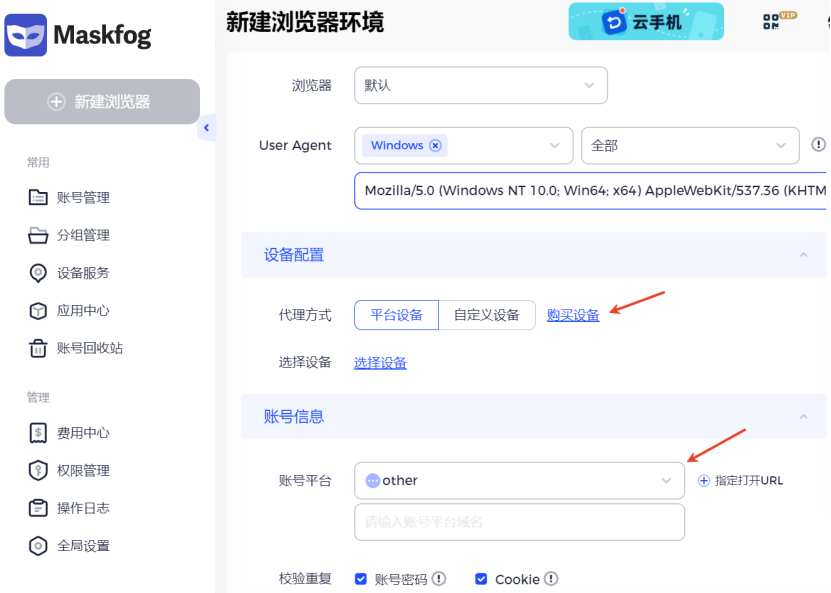Click the 权限管理 shield icon
This screenshot has width=831, height=593.
[x=38, y=471]
